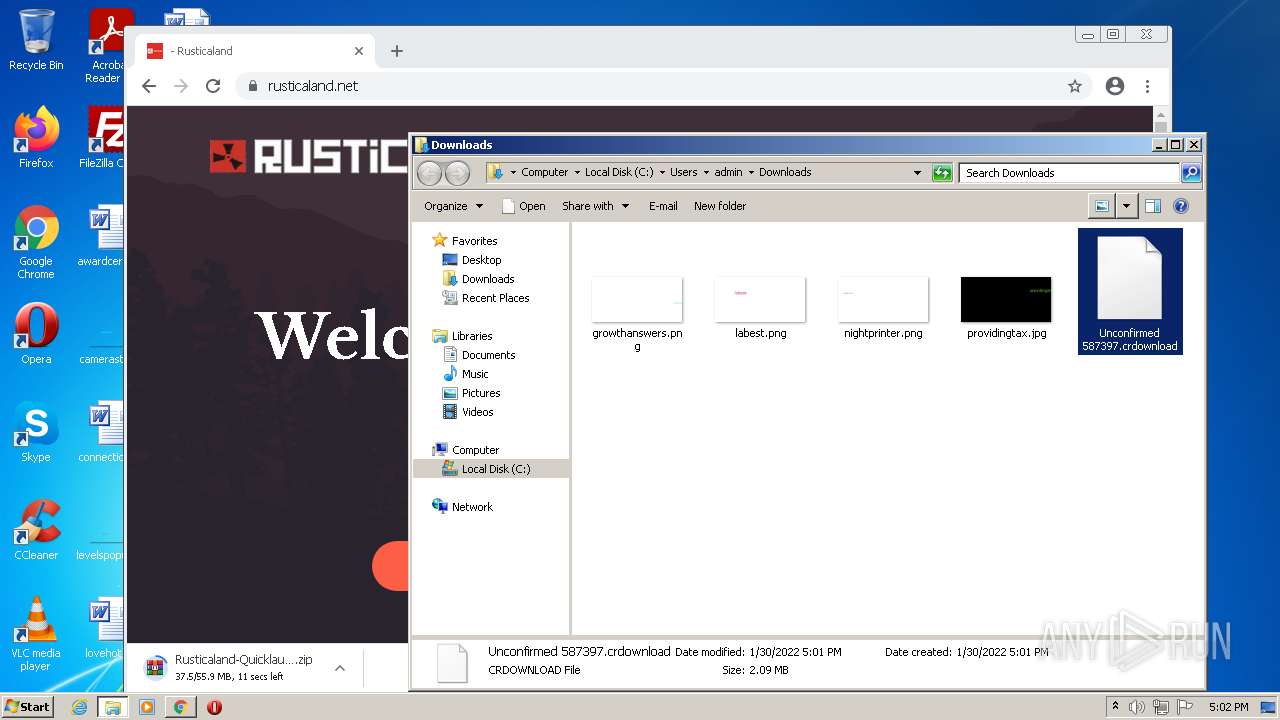Open the Firefox desktop shortcut
Screen dimensions: 1280x720
pos(36,138)
